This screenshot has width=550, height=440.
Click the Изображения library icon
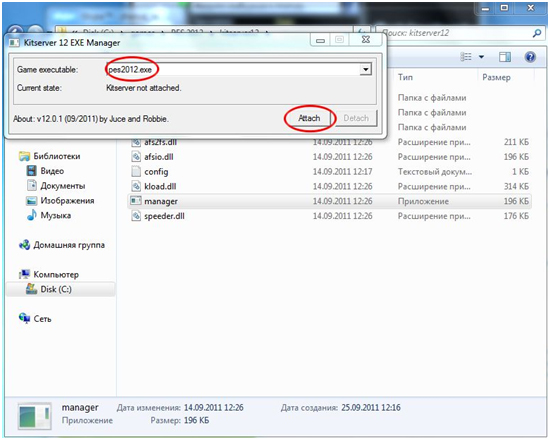pyautogui.click(x=32, y=201)
